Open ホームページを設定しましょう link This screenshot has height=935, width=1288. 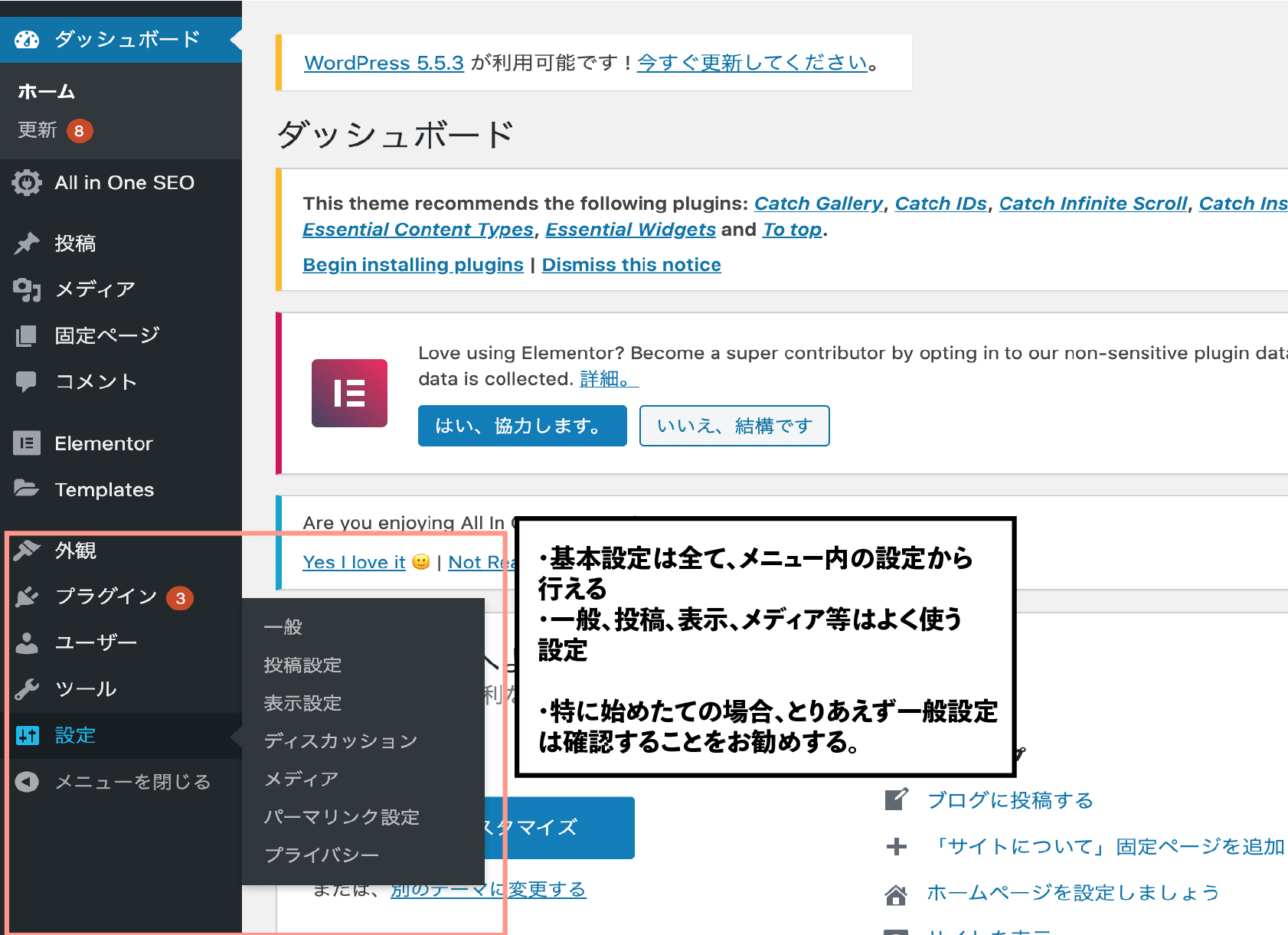coord(1074,893)
